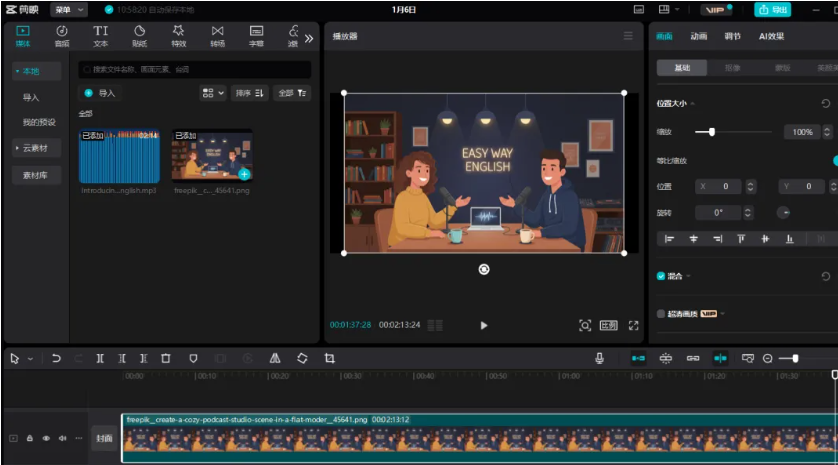Viewport: 838px width, 465px height.
Task: Click the delete trash icon in timeline toolbar
Action: tap(166, 358)
